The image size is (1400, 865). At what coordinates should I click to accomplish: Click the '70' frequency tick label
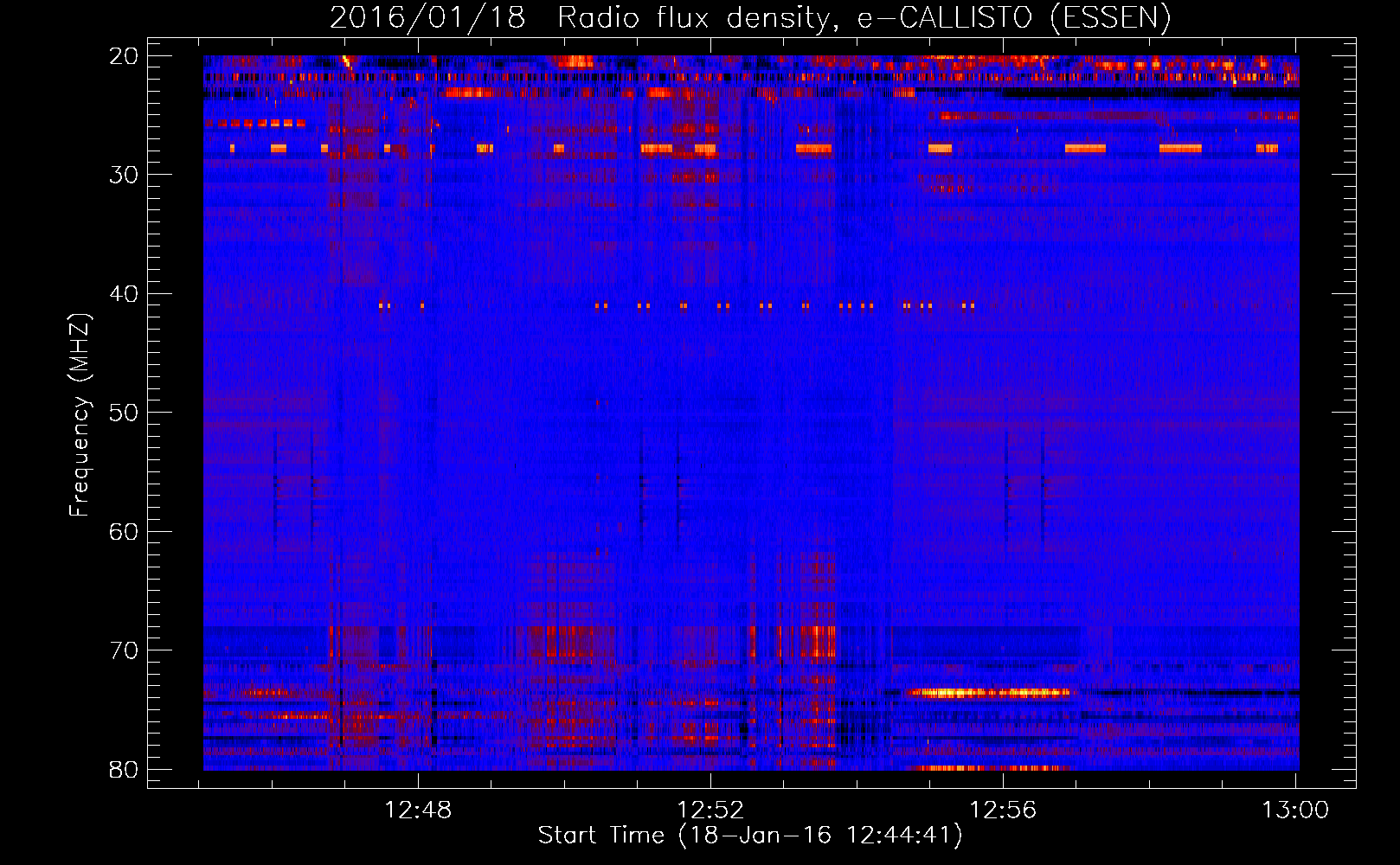click(x=124, y=650)
